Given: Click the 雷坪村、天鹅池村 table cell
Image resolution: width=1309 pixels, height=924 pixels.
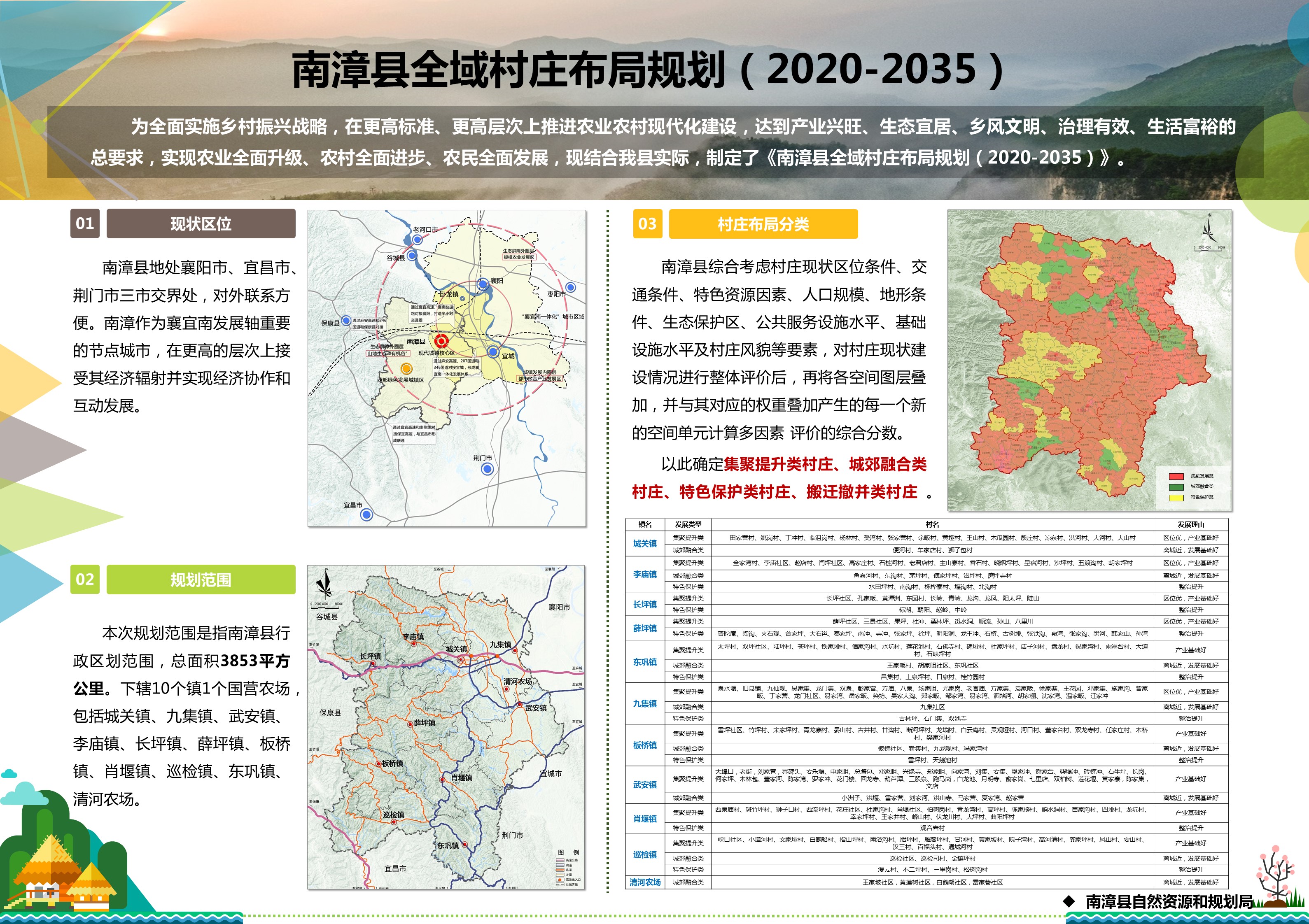Looking at the screenshot, I should (933, 760).
